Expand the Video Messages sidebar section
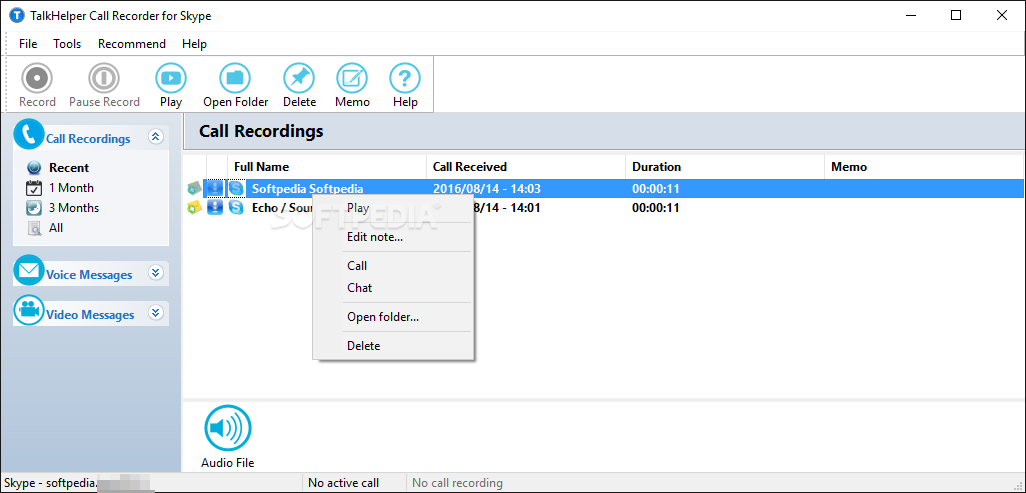 [x=155, y=312]
